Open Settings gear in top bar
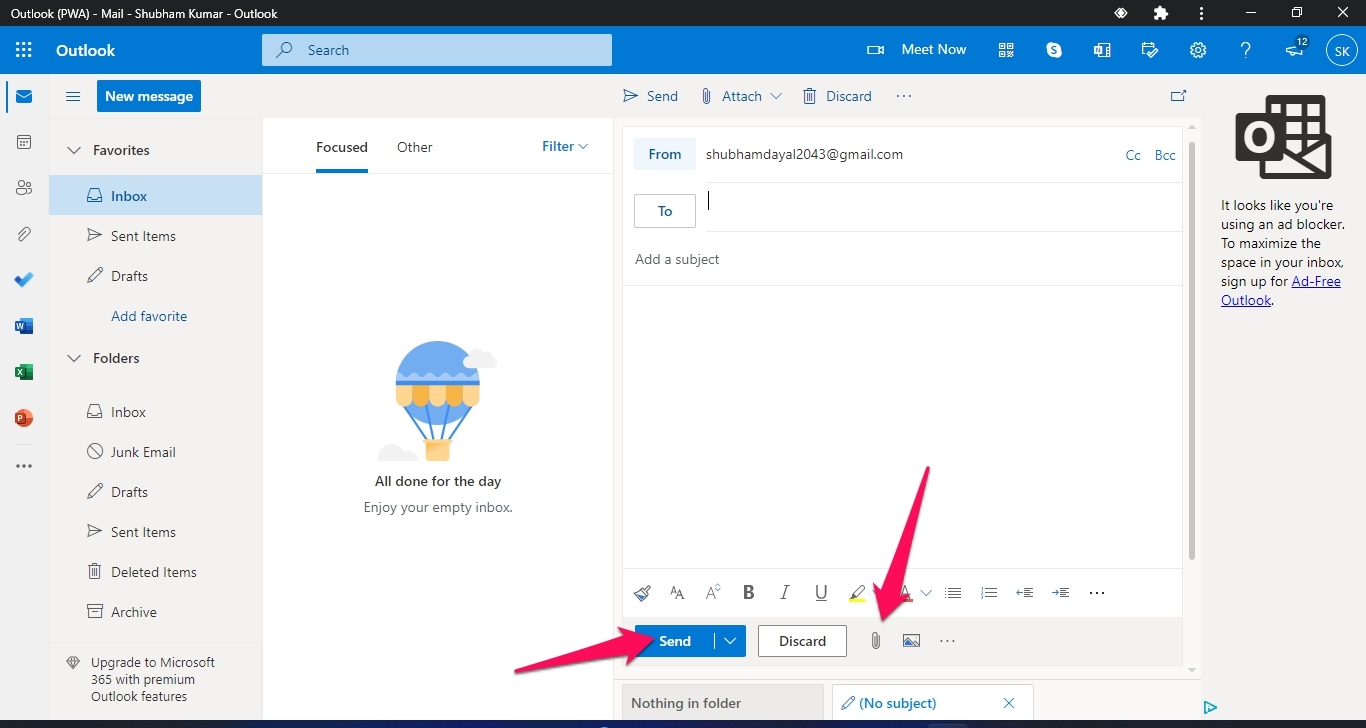This screenshot has height=728, width=1366. (x=1198, y=50)
